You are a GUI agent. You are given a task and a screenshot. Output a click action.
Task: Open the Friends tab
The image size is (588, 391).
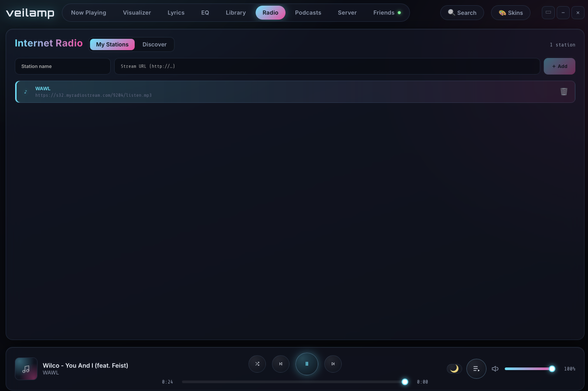click(387, 13)
